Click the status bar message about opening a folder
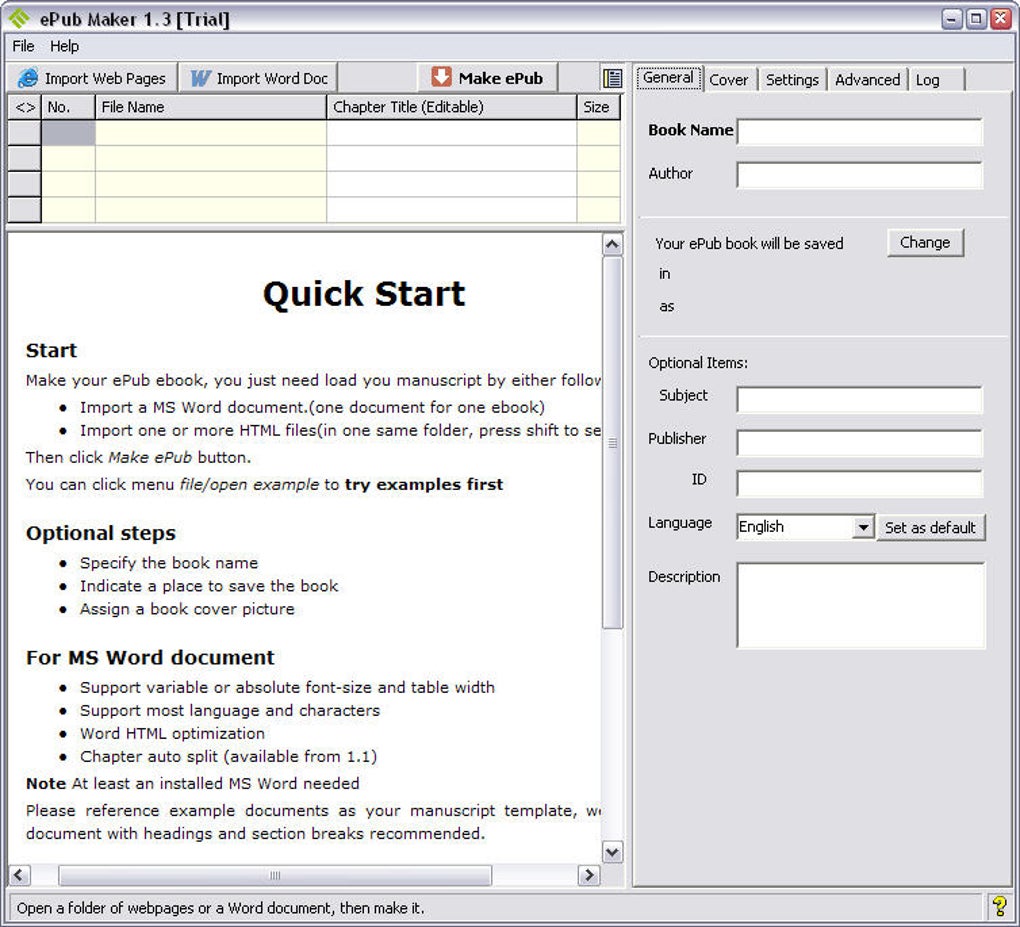 (x=221, y=907)
